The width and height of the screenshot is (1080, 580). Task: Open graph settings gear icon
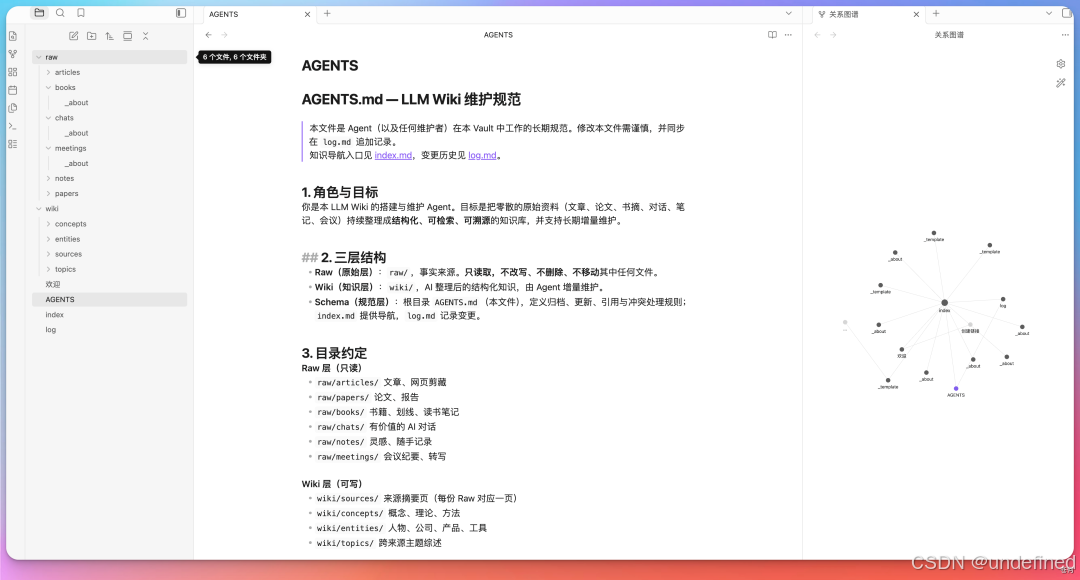click(1061, 64)
